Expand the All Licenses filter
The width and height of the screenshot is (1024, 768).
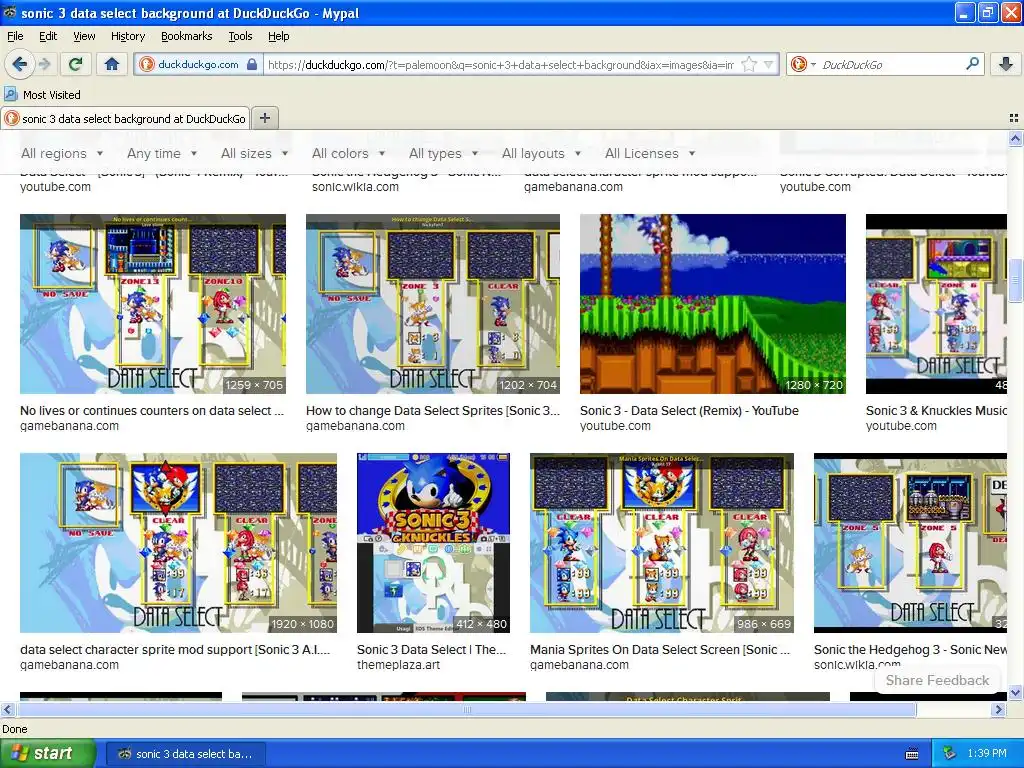[650, 153]
